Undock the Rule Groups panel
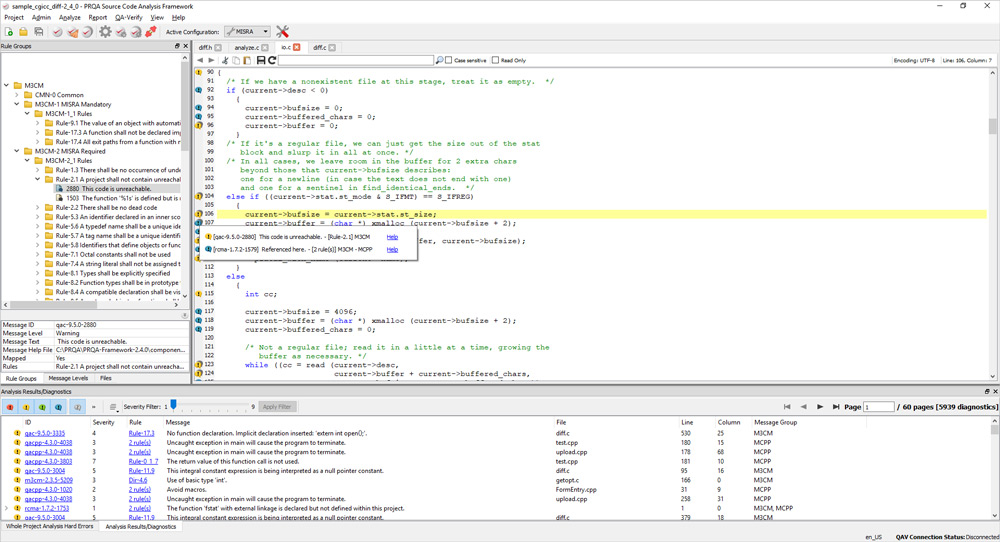1000x542 pixels. coord(177,46)
